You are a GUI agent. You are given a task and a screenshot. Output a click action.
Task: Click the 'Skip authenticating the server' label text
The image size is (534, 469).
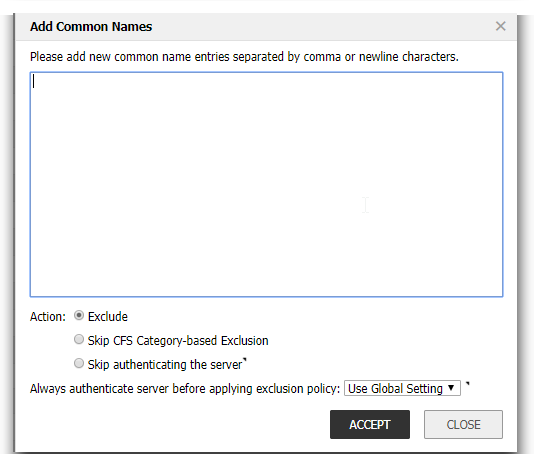pos(165,364)
